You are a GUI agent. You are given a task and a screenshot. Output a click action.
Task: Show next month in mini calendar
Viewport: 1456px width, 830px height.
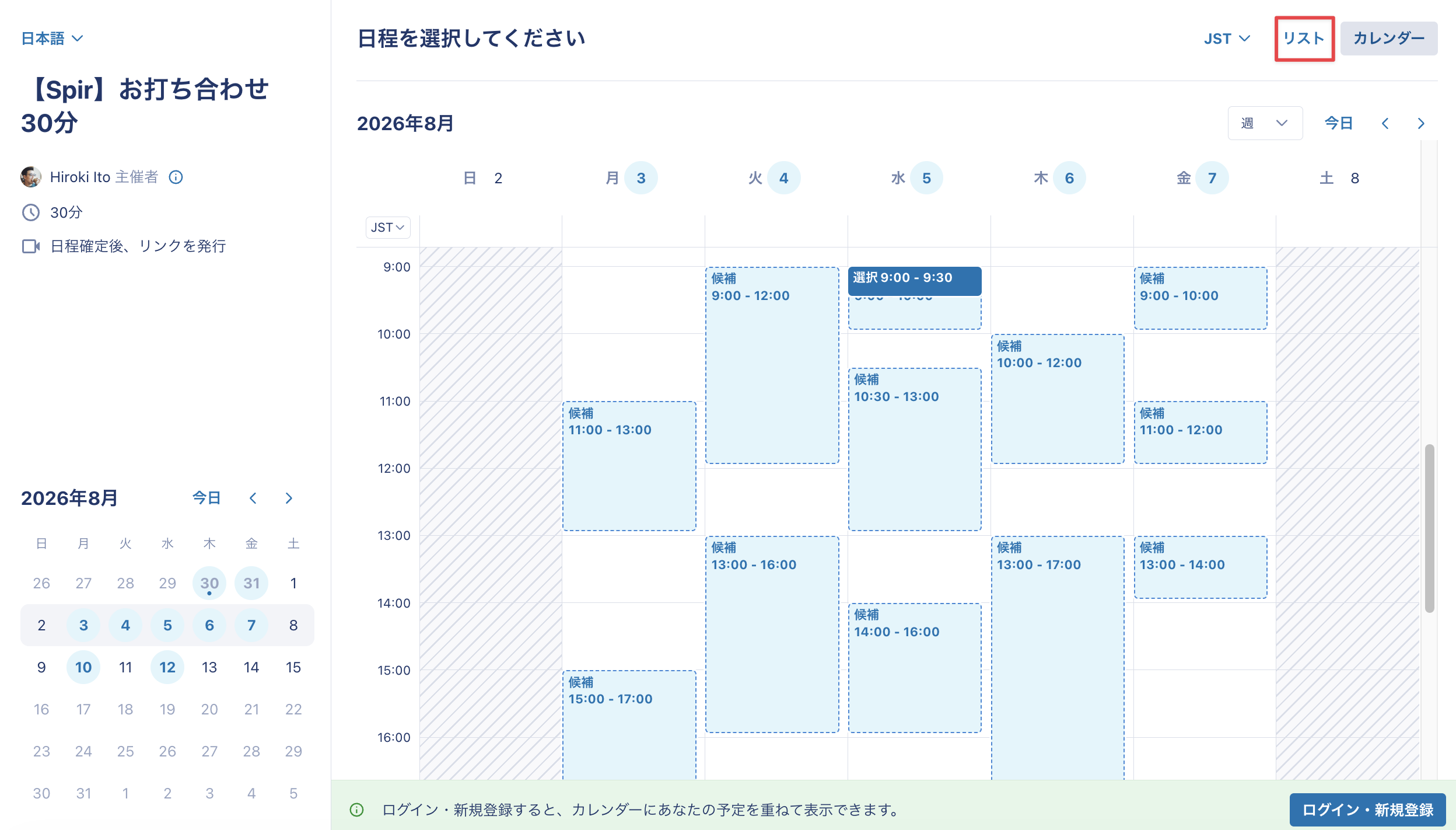[x=289, y=498]
